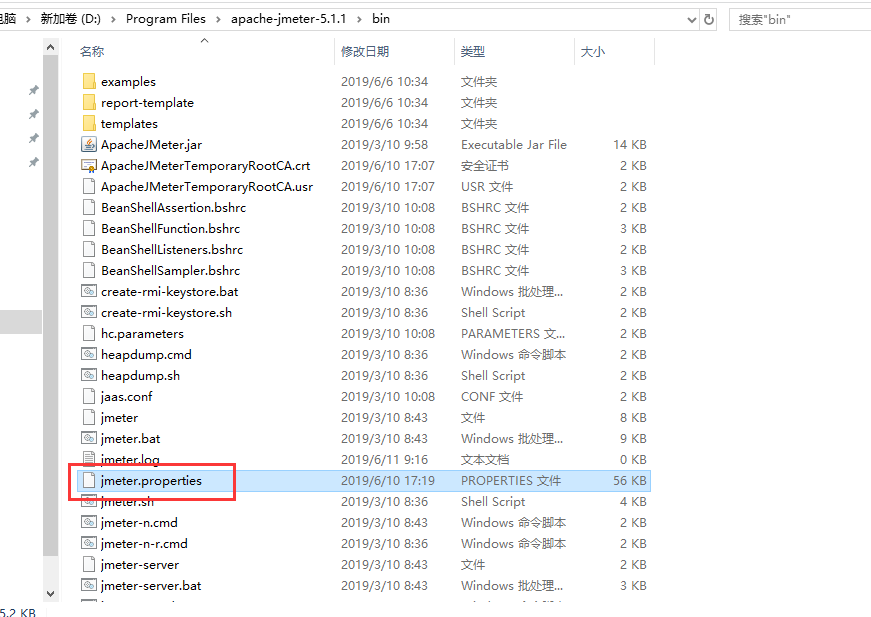Go to 新加卷 (D:) in the breadcrumb
Image resolution: width=871 pixels, height=617 pixels.
pyautogui.click(x=71, y=19)
